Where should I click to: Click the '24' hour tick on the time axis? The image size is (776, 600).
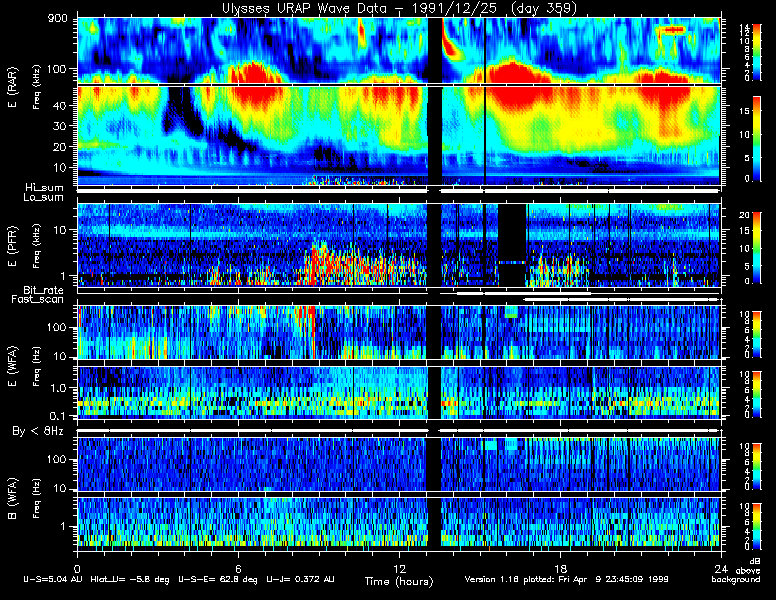tap(721, 568)
